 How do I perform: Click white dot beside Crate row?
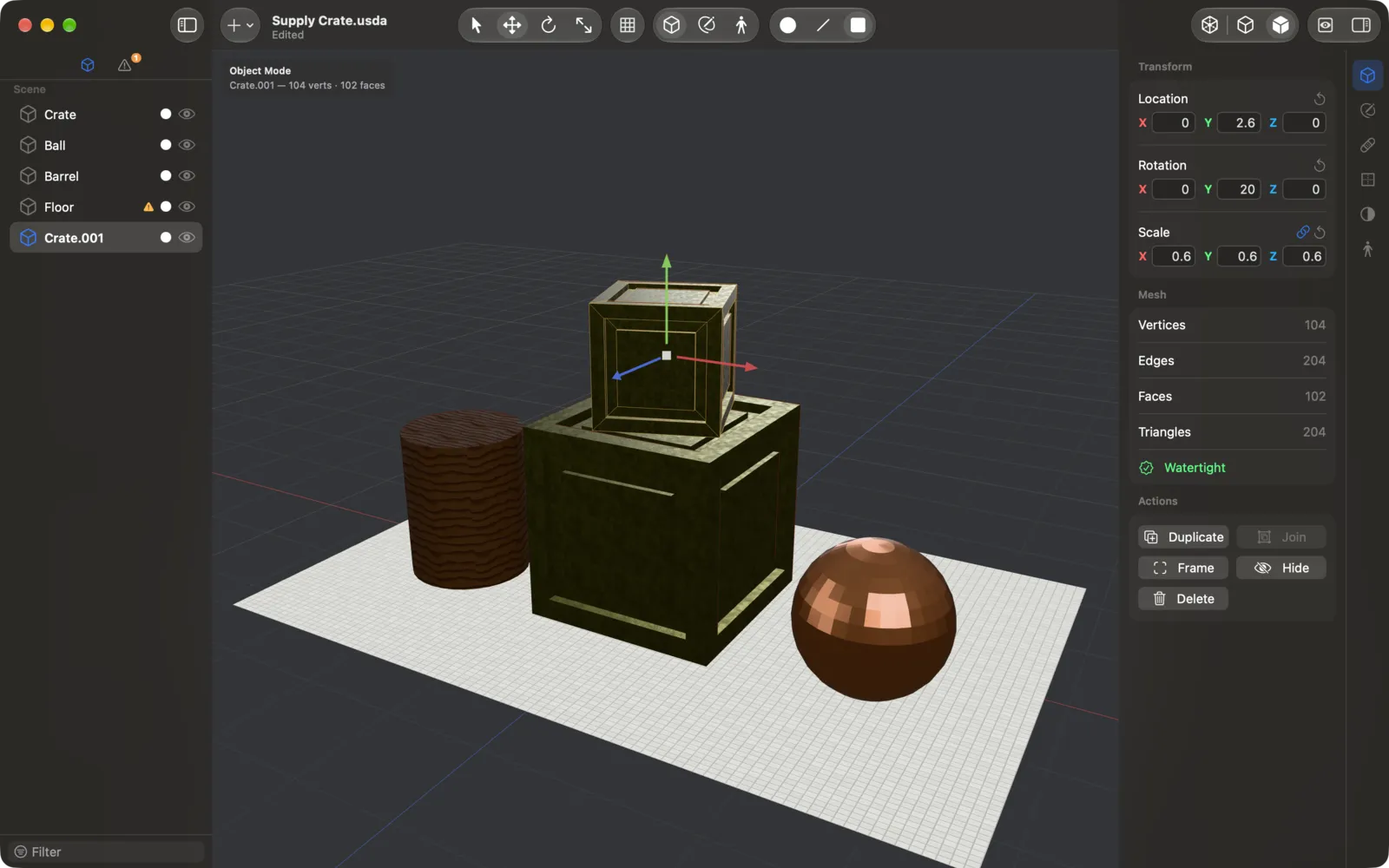[166, 115]
